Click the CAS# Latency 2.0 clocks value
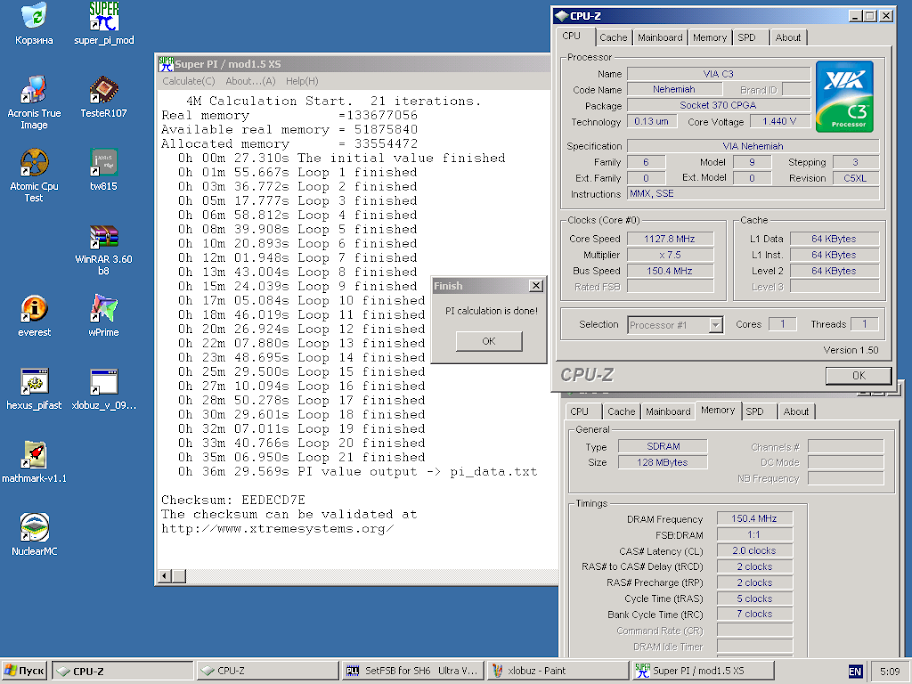912x684 pixels. tap(754, 551)
